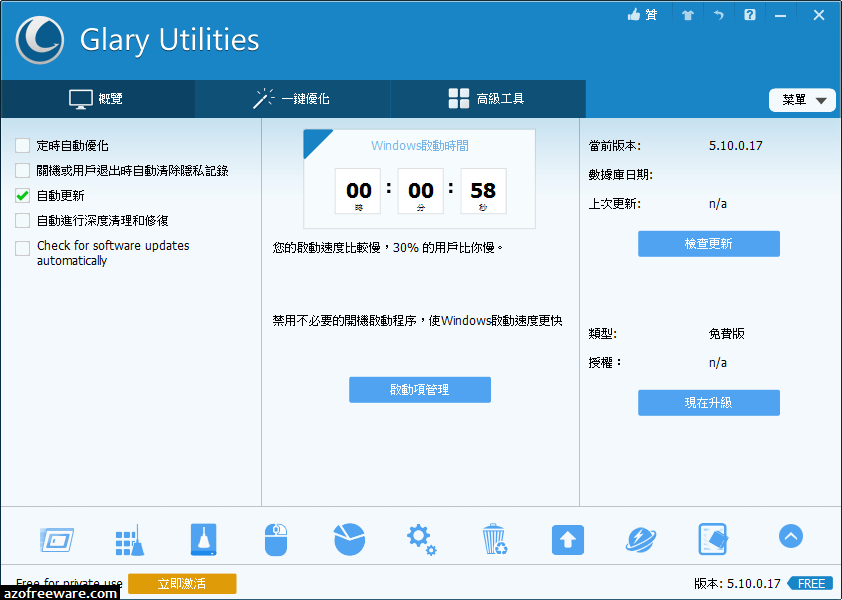Screen dimensions: 842x600
Task: Open help question mark icon
Action: tap(750, 15)
